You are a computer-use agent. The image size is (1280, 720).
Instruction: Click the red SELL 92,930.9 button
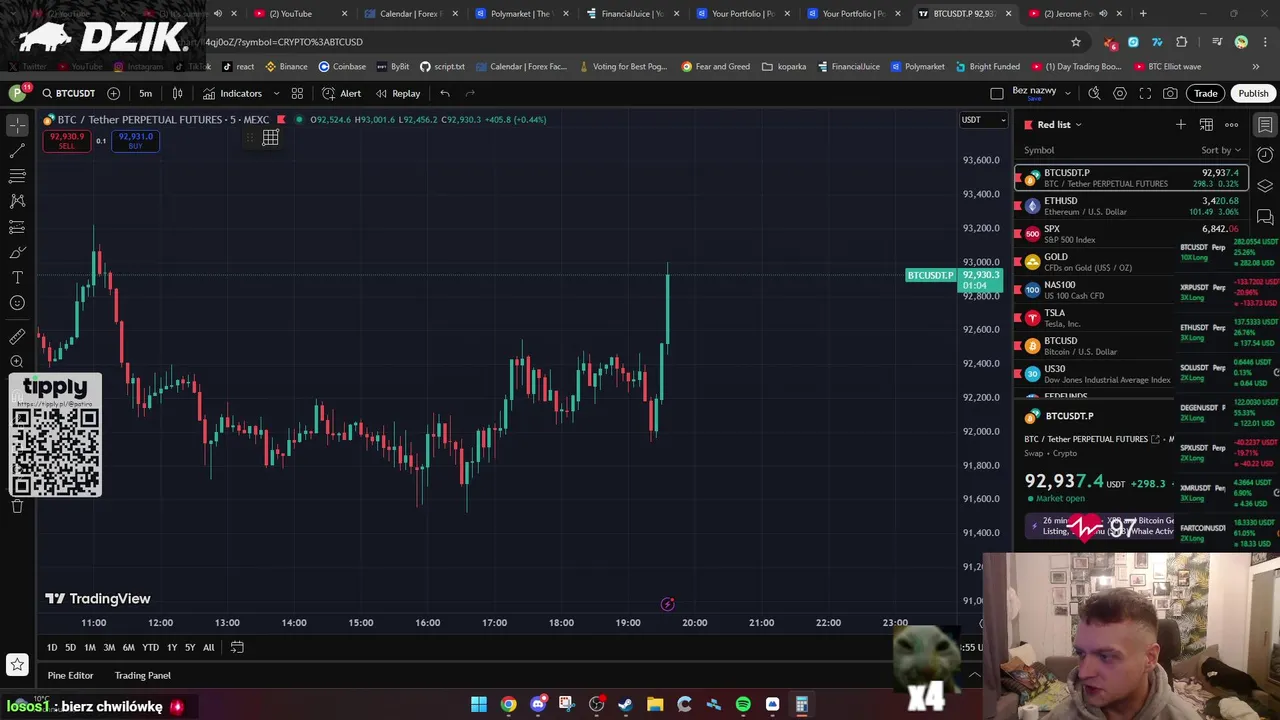pos(66,141)
